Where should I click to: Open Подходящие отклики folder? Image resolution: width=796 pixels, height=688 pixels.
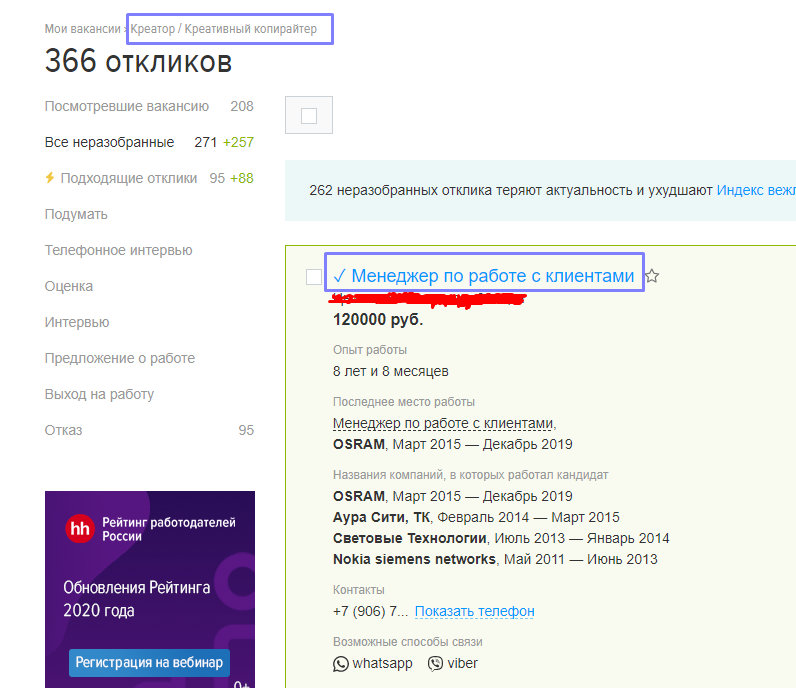pos(128,178)
